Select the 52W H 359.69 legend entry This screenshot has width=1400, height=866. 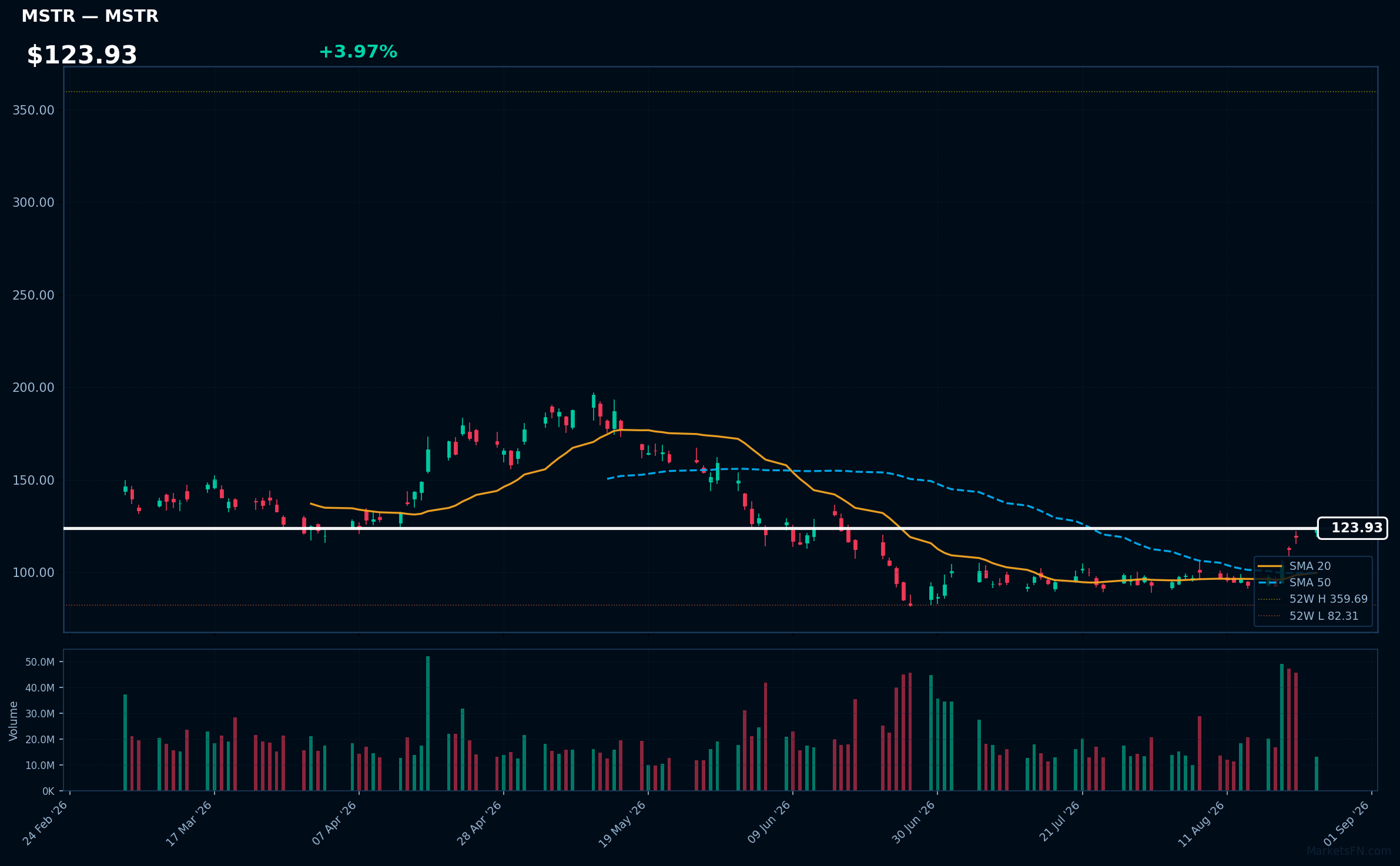point(1312,599)
